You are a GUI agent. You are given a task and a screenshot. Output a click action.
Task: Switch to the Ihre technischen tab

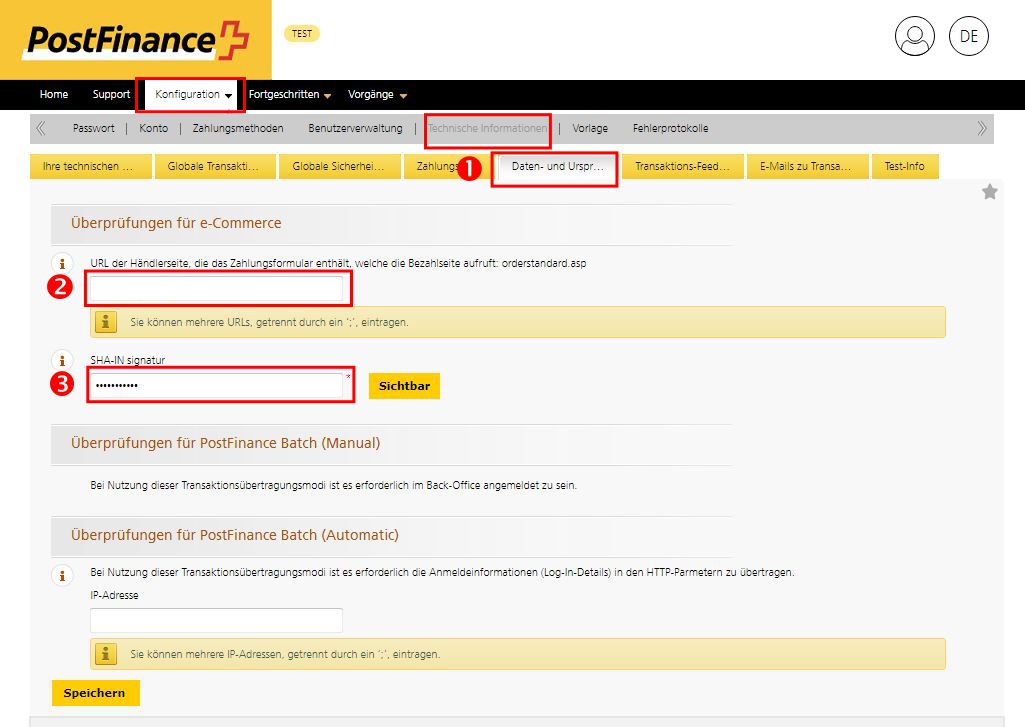click(91, 166)
